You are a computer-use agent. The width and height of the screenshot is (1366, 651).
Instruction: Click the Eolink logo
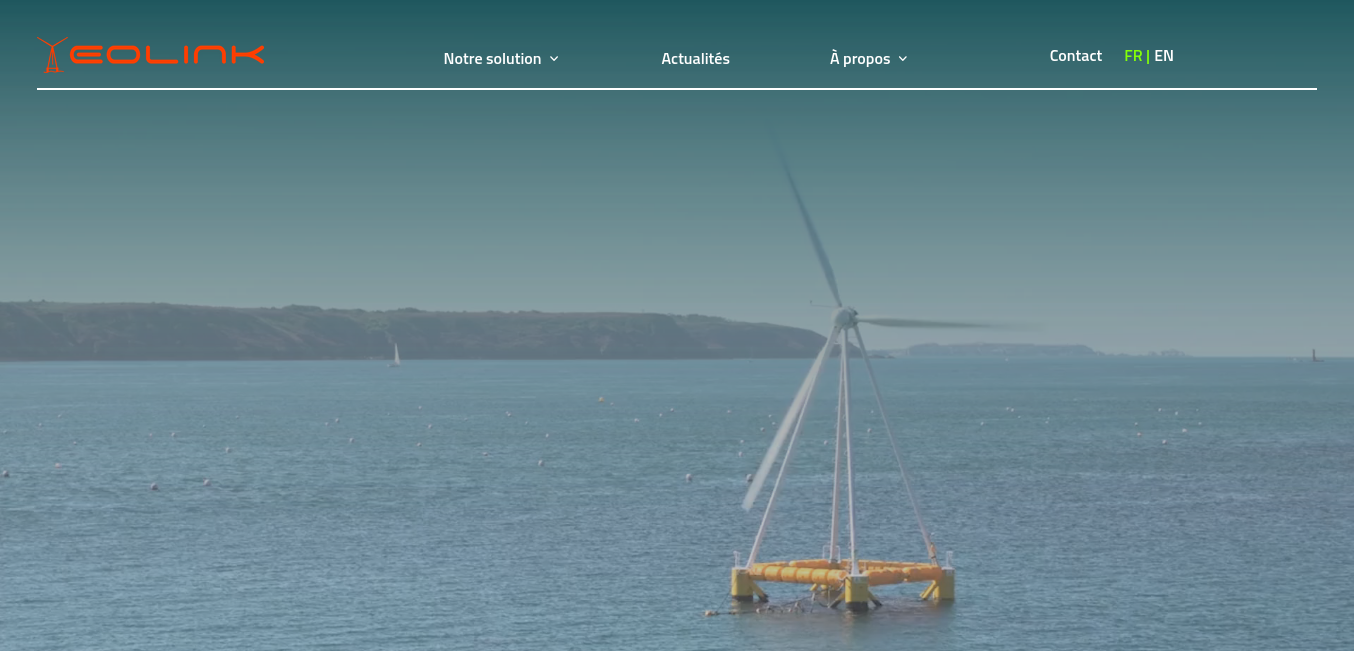[151, 55]
